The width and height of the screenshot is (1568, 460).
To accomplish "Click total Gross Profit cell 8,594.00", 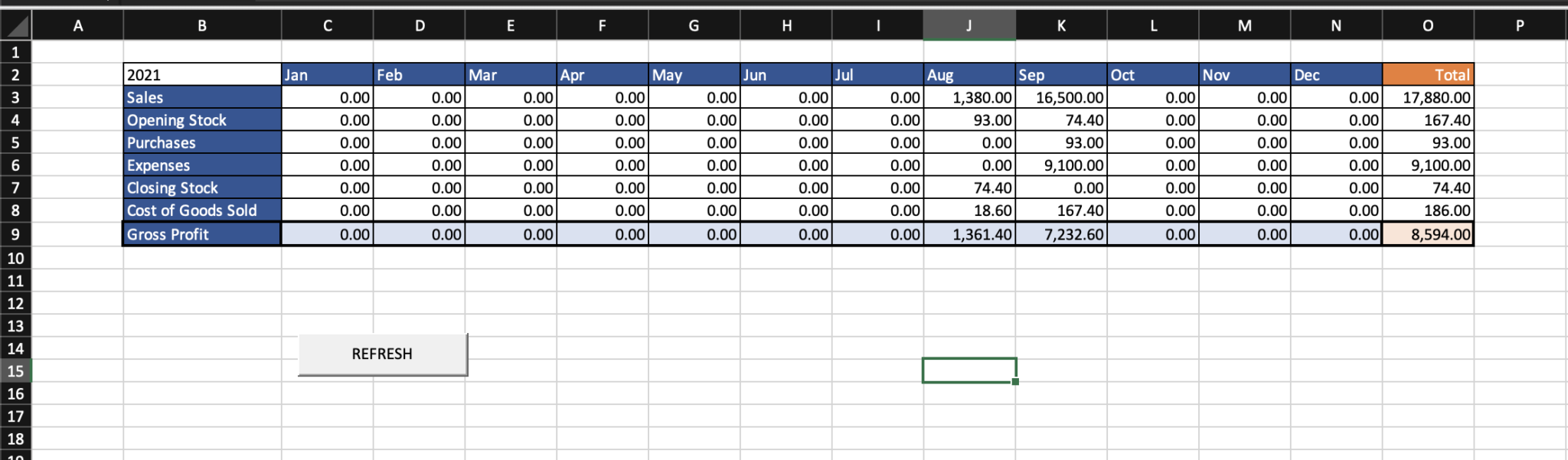I will click(1428, 234).
